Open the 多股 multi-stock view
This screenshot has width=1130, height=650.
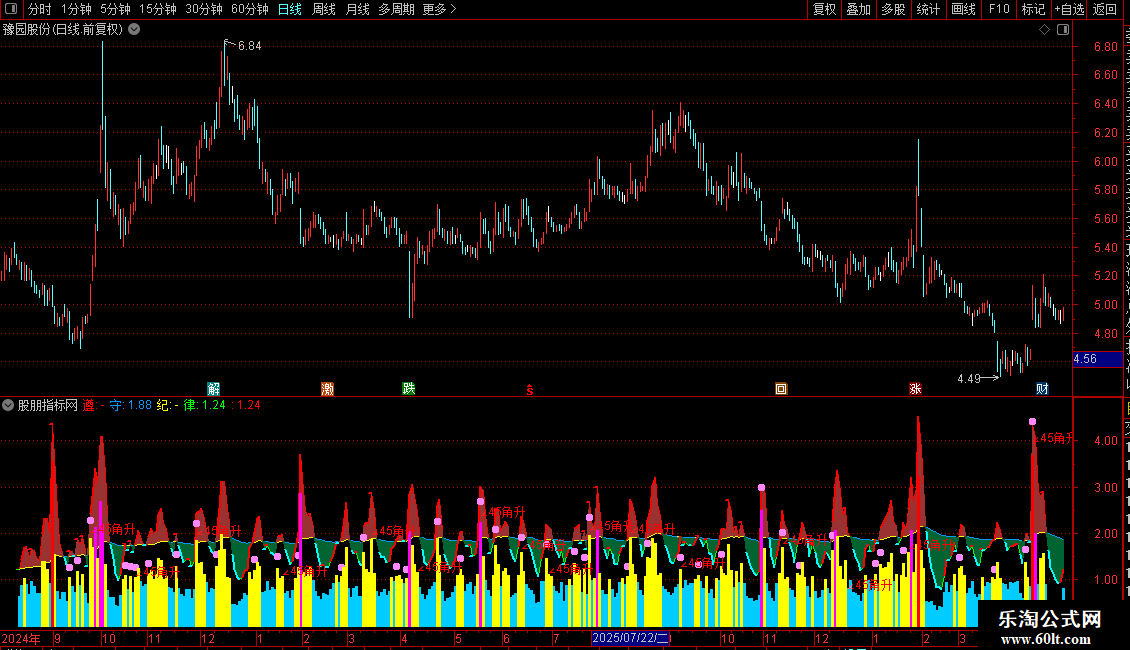(894, 9)
